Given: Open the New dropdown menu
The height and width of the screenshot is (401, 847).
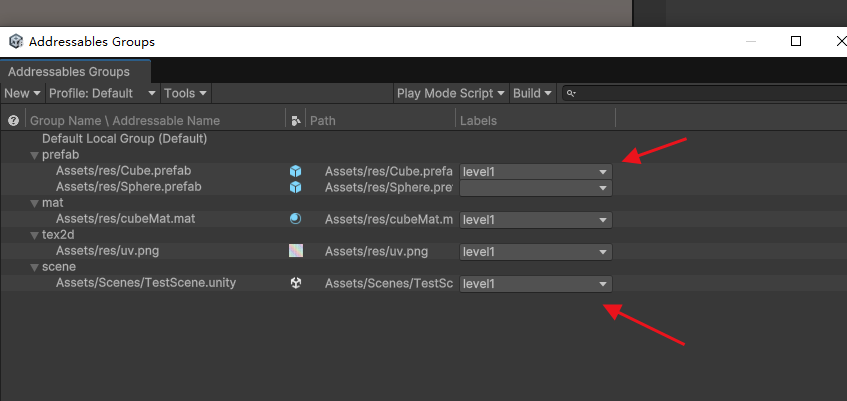Looking at the screenshot, I should pyautogui.click(x=22, y=93).
